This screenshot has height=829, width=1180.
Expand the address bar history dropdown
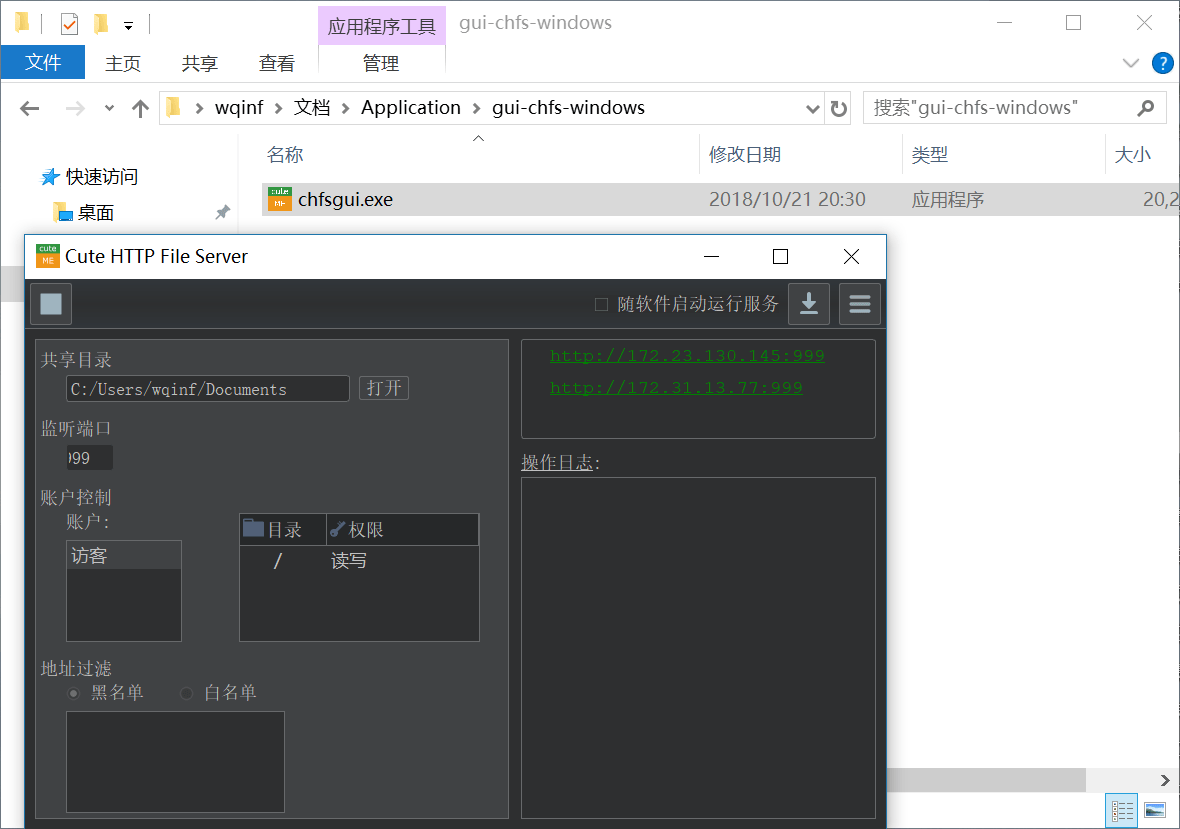click(x=812, y=109)
